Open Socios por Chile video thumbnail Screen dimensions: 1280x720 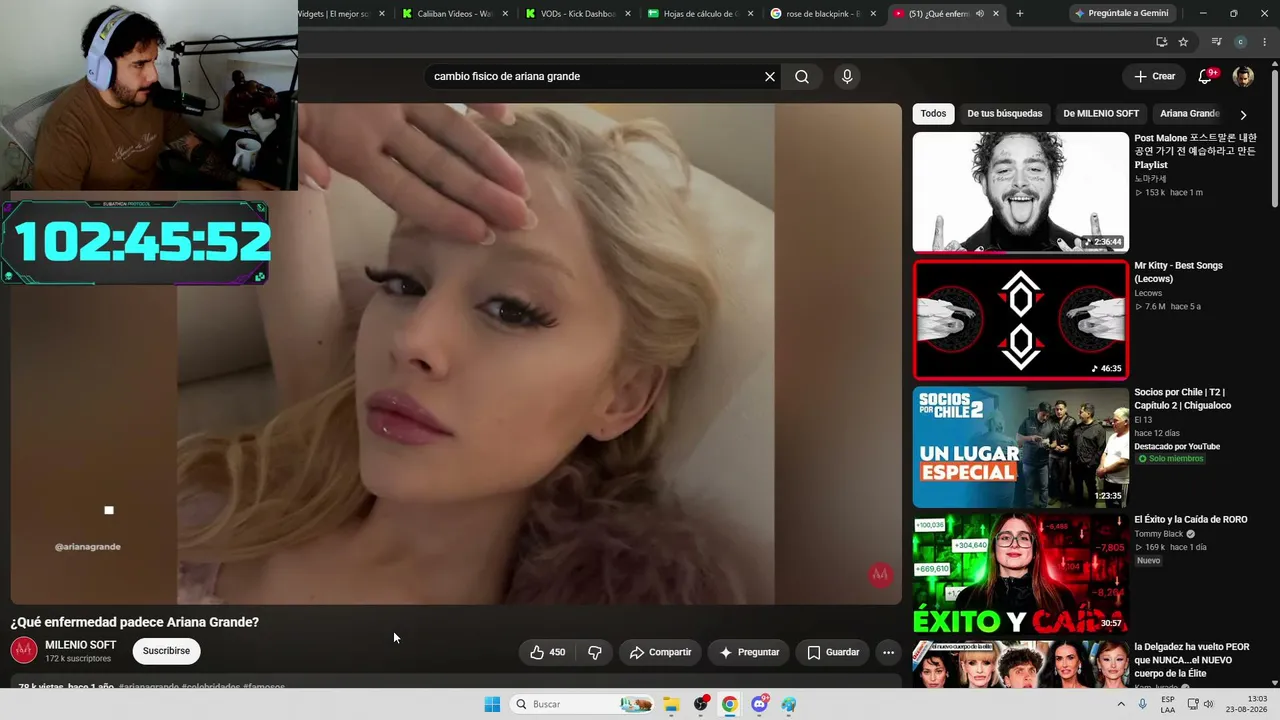point(1020,447)
